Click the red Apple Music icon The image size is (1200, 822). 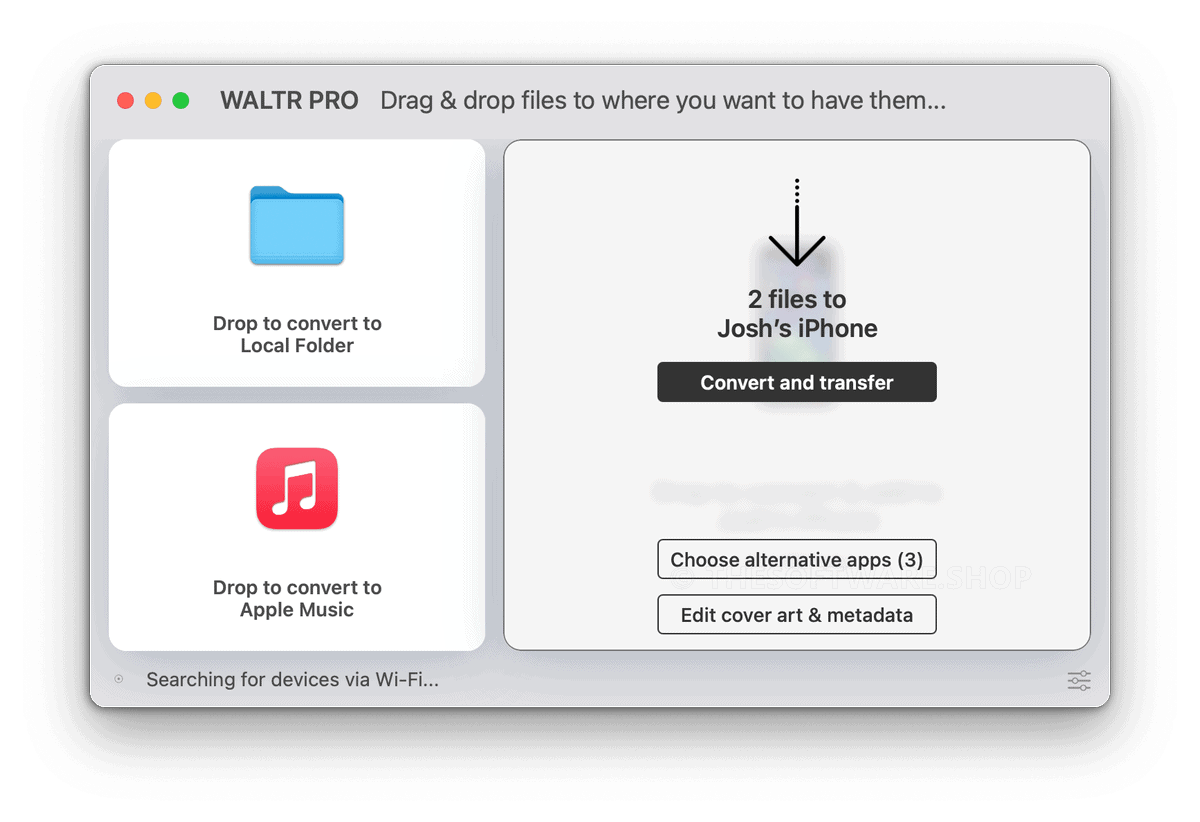pos(297,488)
